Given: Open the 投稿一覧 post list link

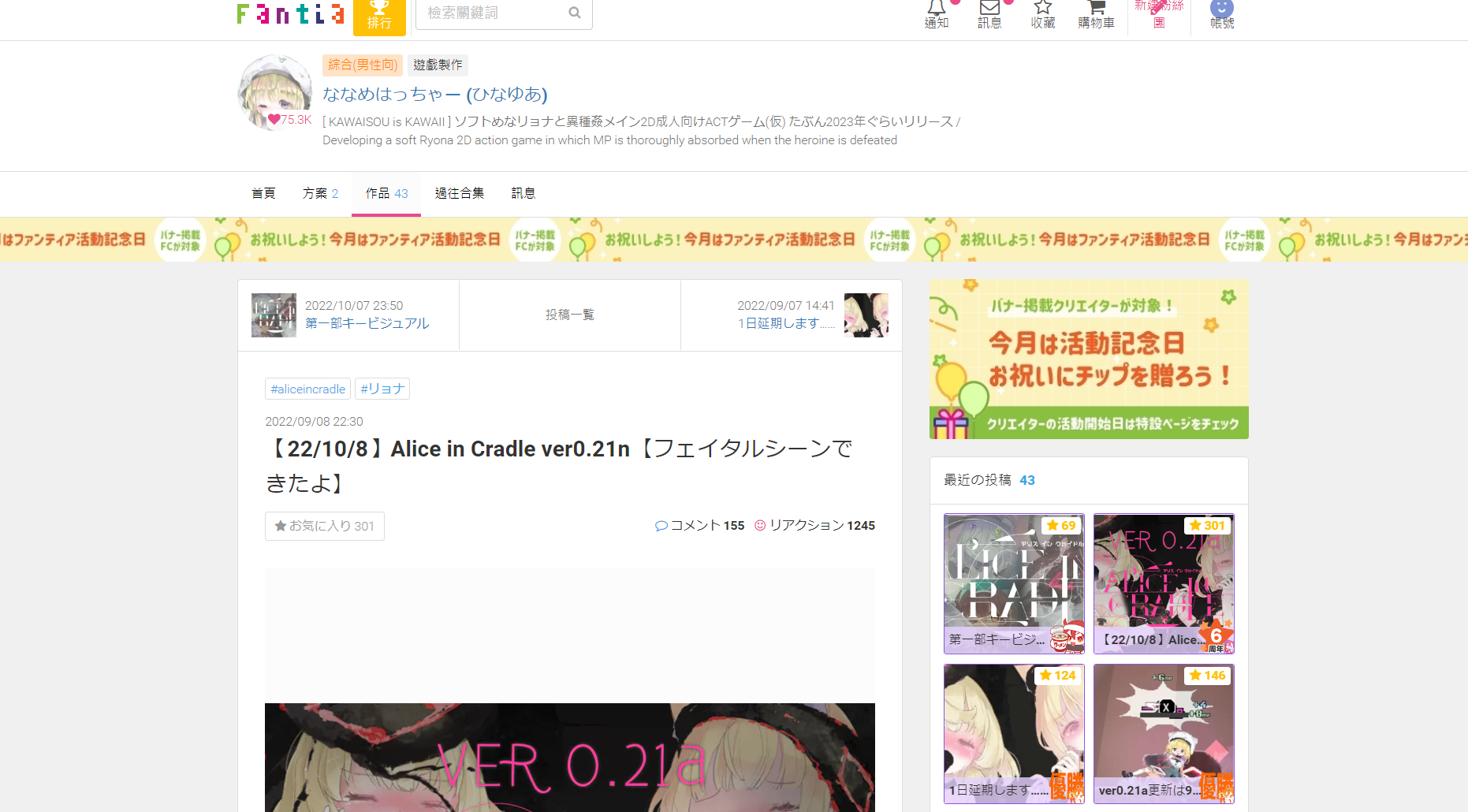Looking at the screenshot, I should coord(569,315).
